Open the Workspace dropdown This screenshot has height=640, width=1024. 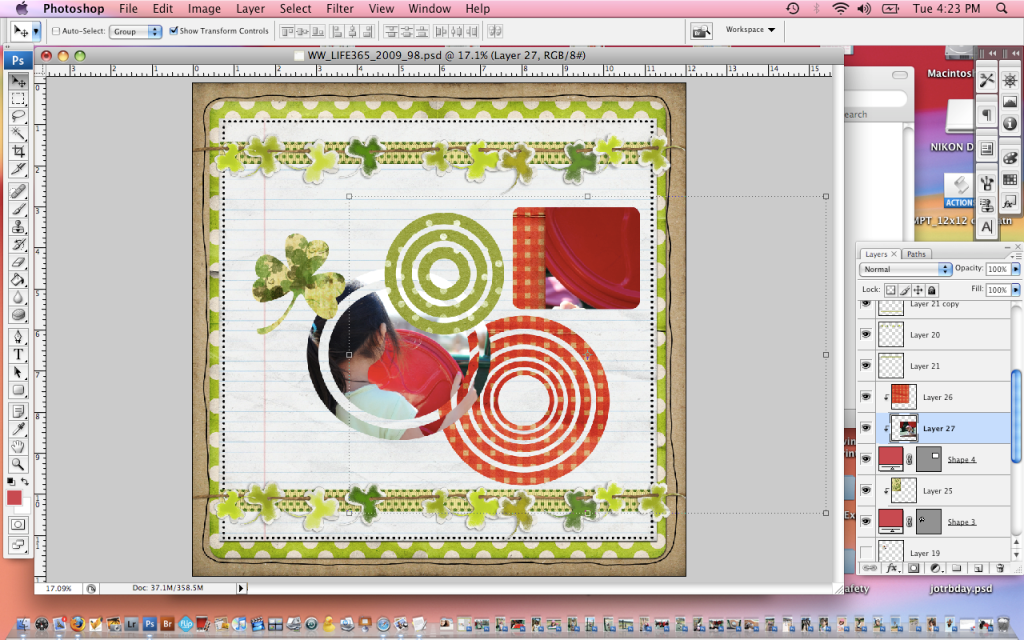click(x=750, y=30)
